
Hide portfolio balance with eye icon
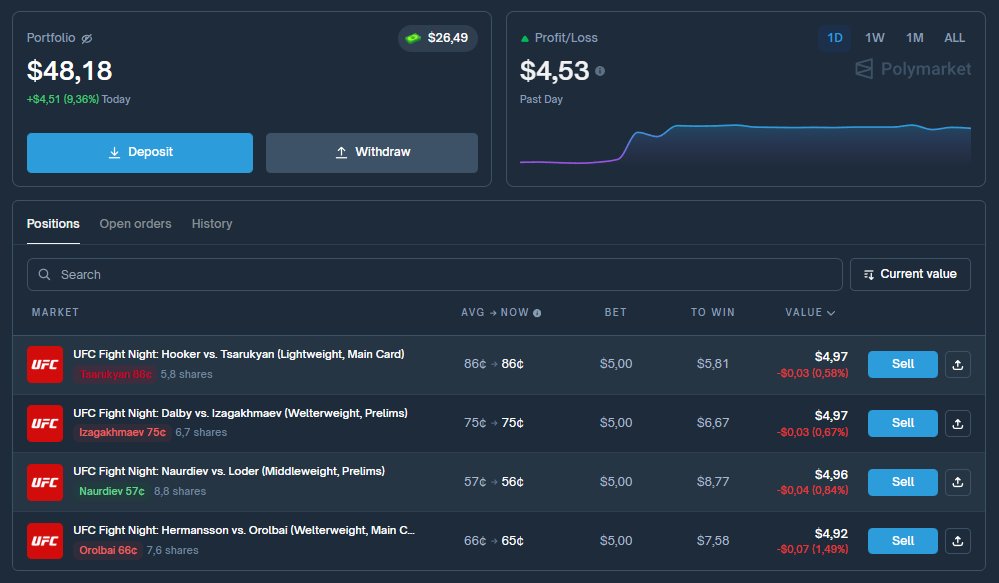(x=87, y=38)
